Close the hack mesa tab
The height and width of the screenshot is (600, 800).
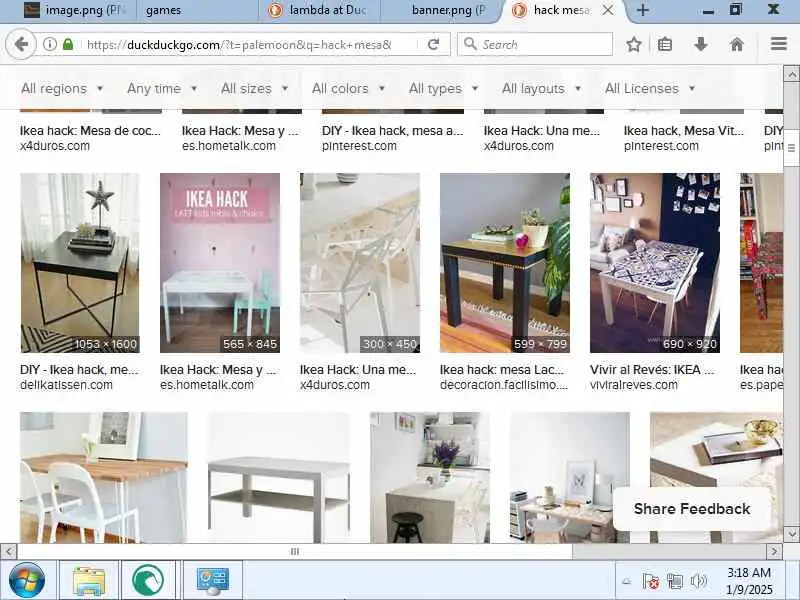(x=608, y=10)
